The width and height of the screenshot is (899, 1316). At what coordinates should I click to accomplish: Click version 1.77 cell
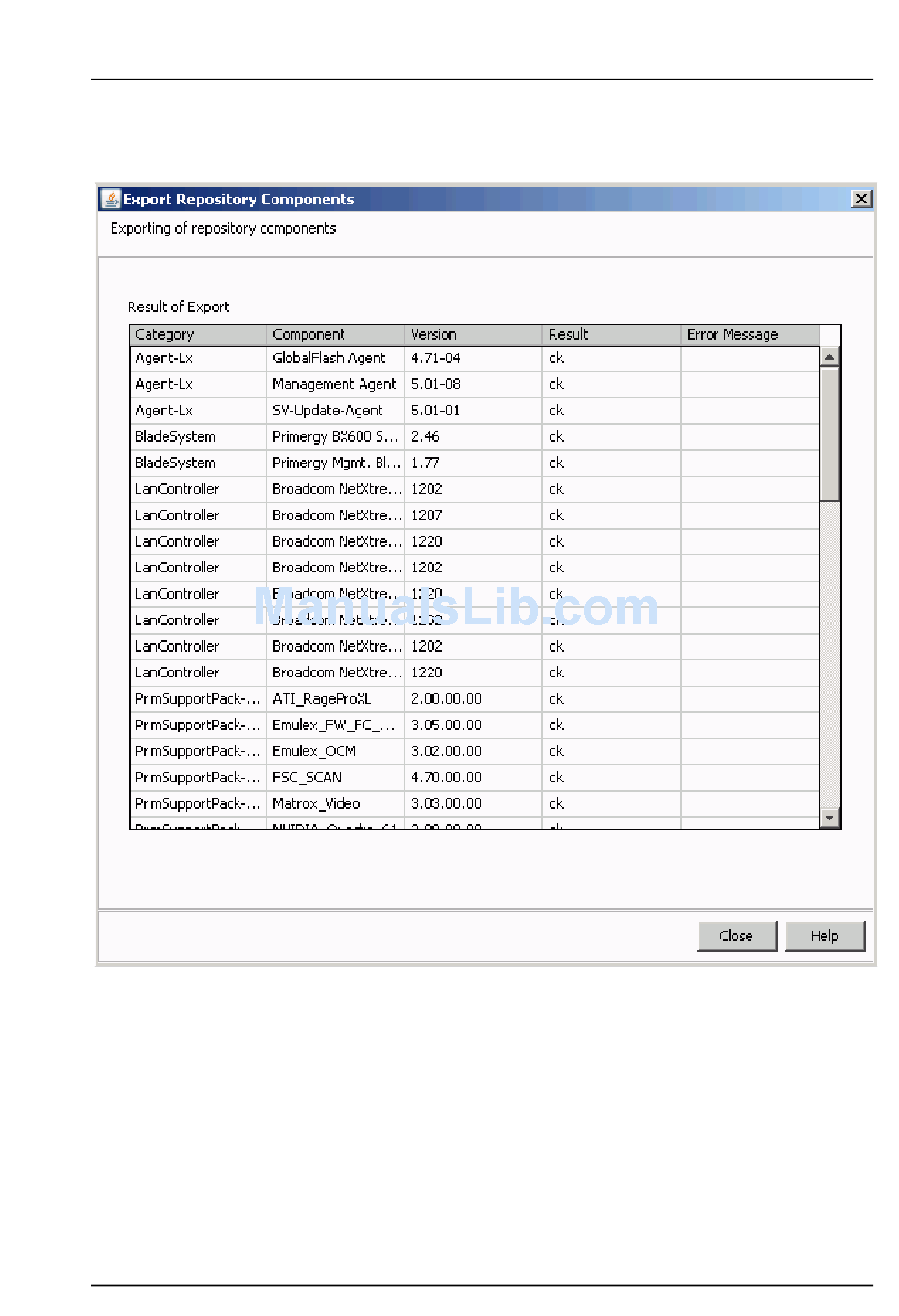(x=473, y=463)
